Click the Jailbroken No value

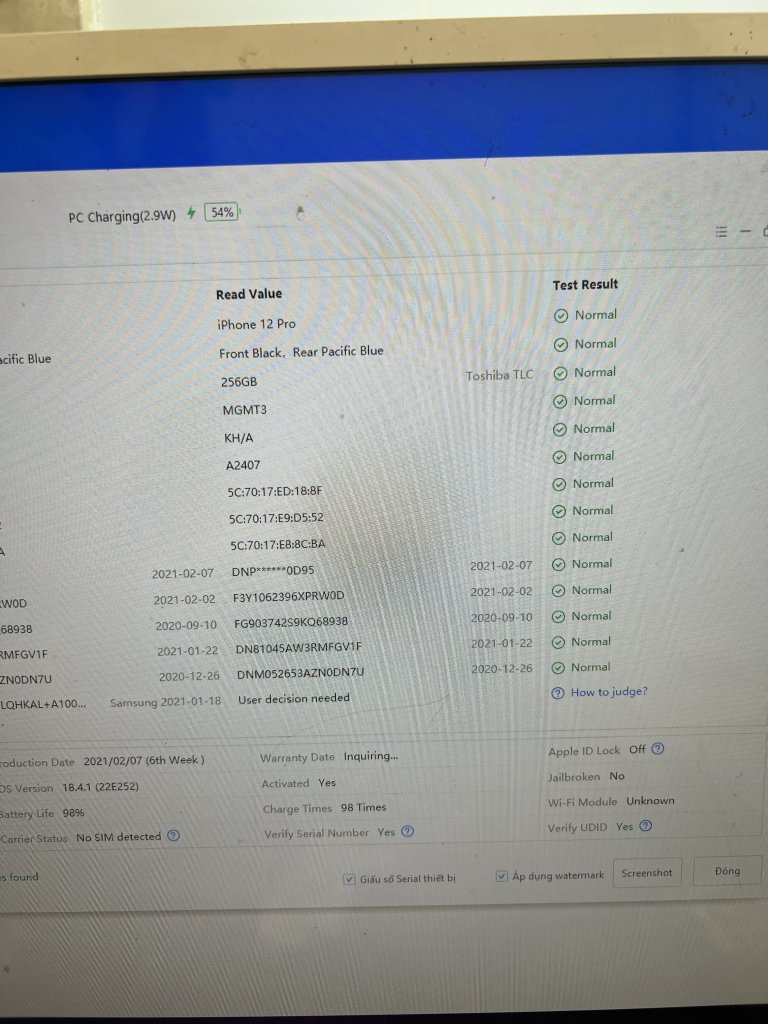coord(617,776)
